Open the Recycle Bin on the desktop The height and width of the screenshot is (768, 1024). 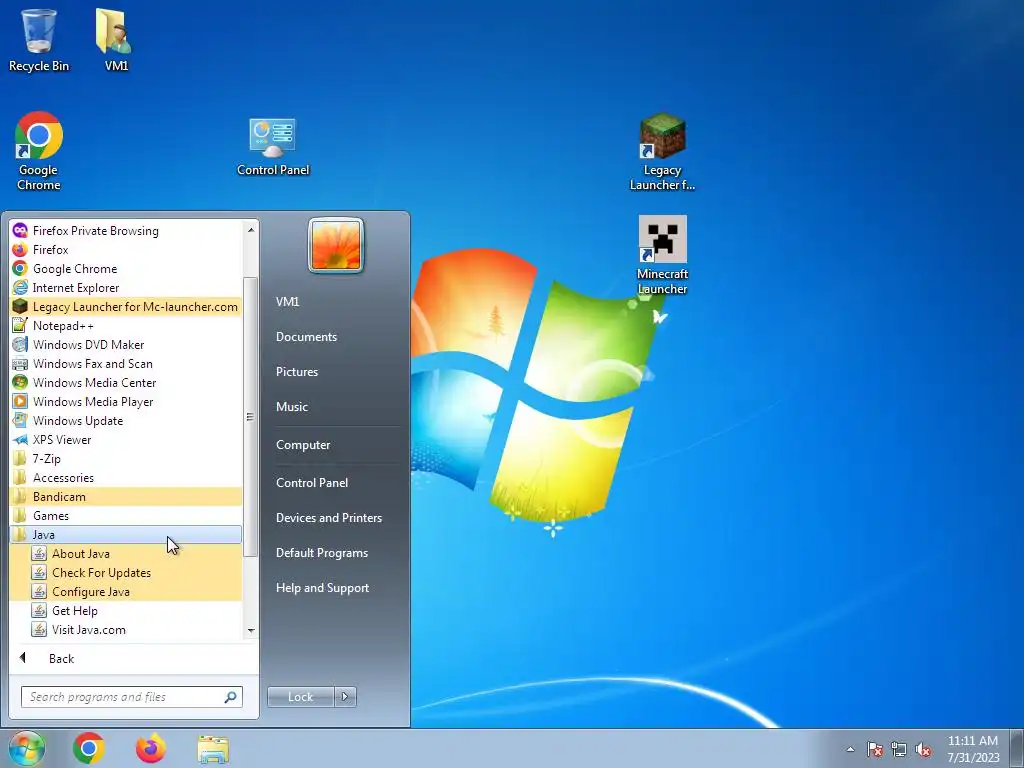tap(39, 40)
